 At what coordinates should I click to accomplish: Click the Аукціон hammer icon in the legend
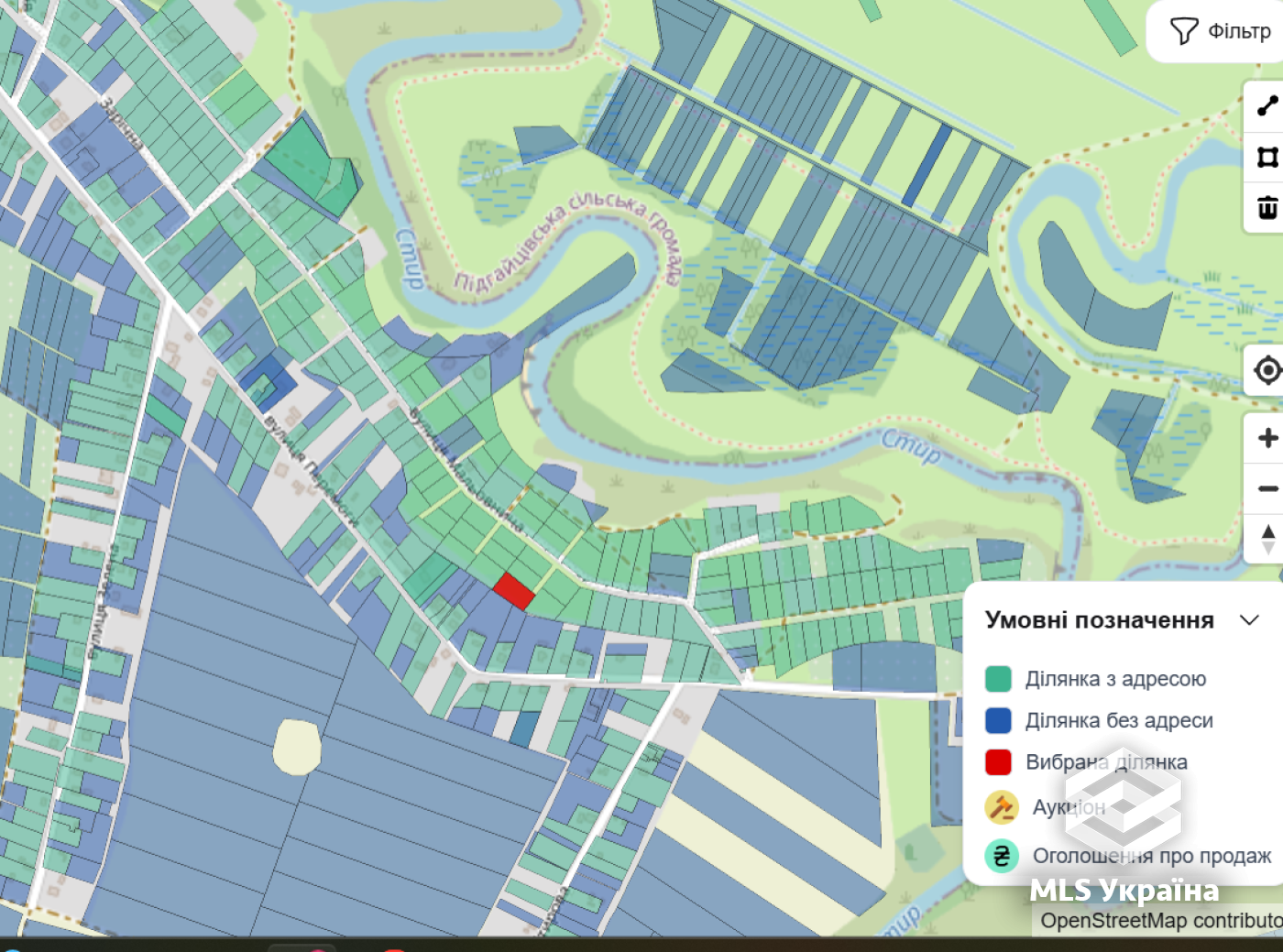click(x=1001, y=807)
